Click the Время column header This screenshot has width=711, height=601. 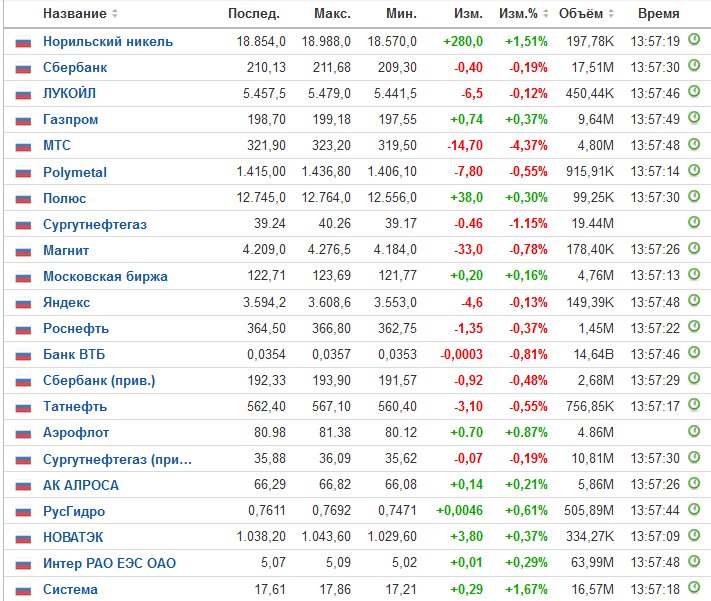coord(658,14)
